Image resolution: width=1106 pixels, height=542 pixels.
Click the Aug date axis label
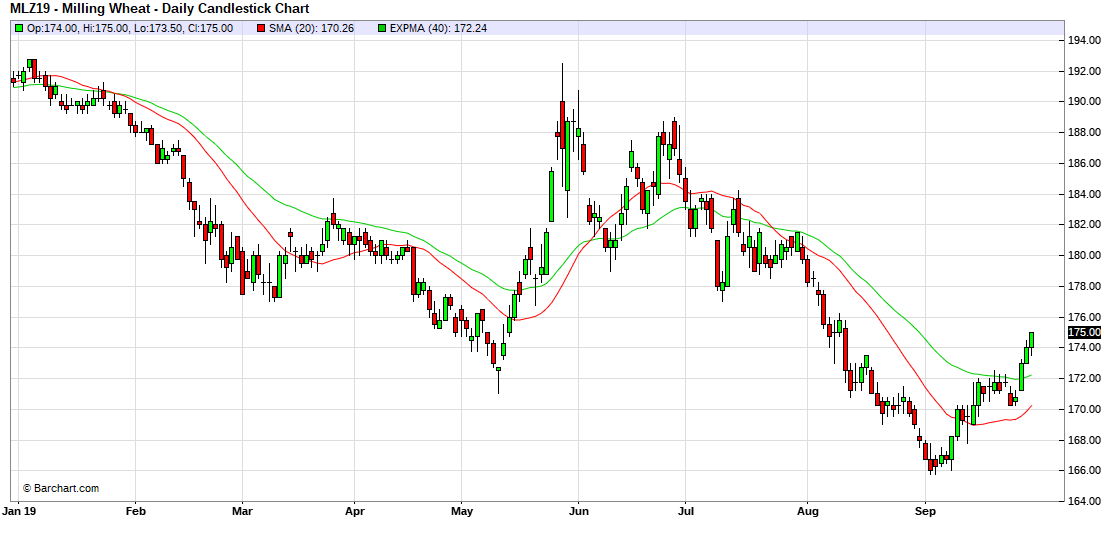point(807,511)
